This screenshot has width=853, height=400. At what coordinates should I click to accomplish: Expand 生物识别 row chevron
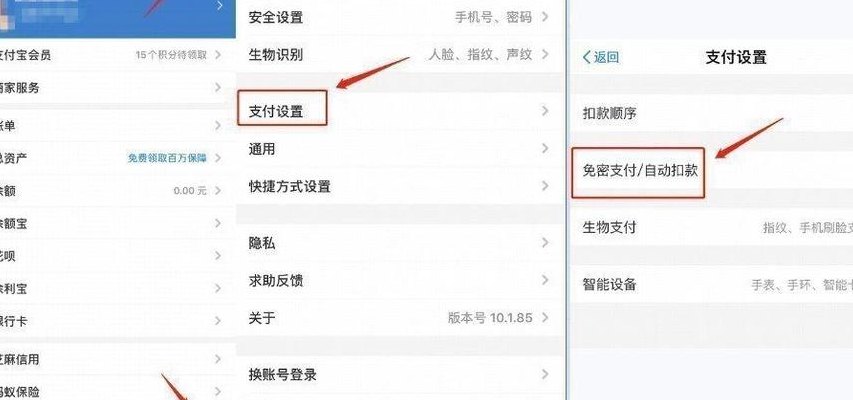(x=545, y=54)
